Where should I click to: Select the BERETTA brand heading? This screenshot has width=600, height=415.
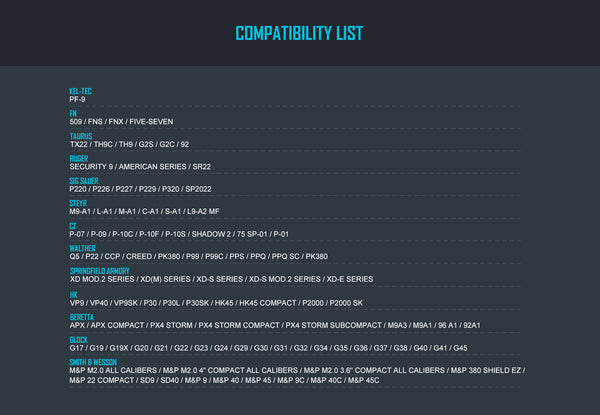click(x=82, y=316)
